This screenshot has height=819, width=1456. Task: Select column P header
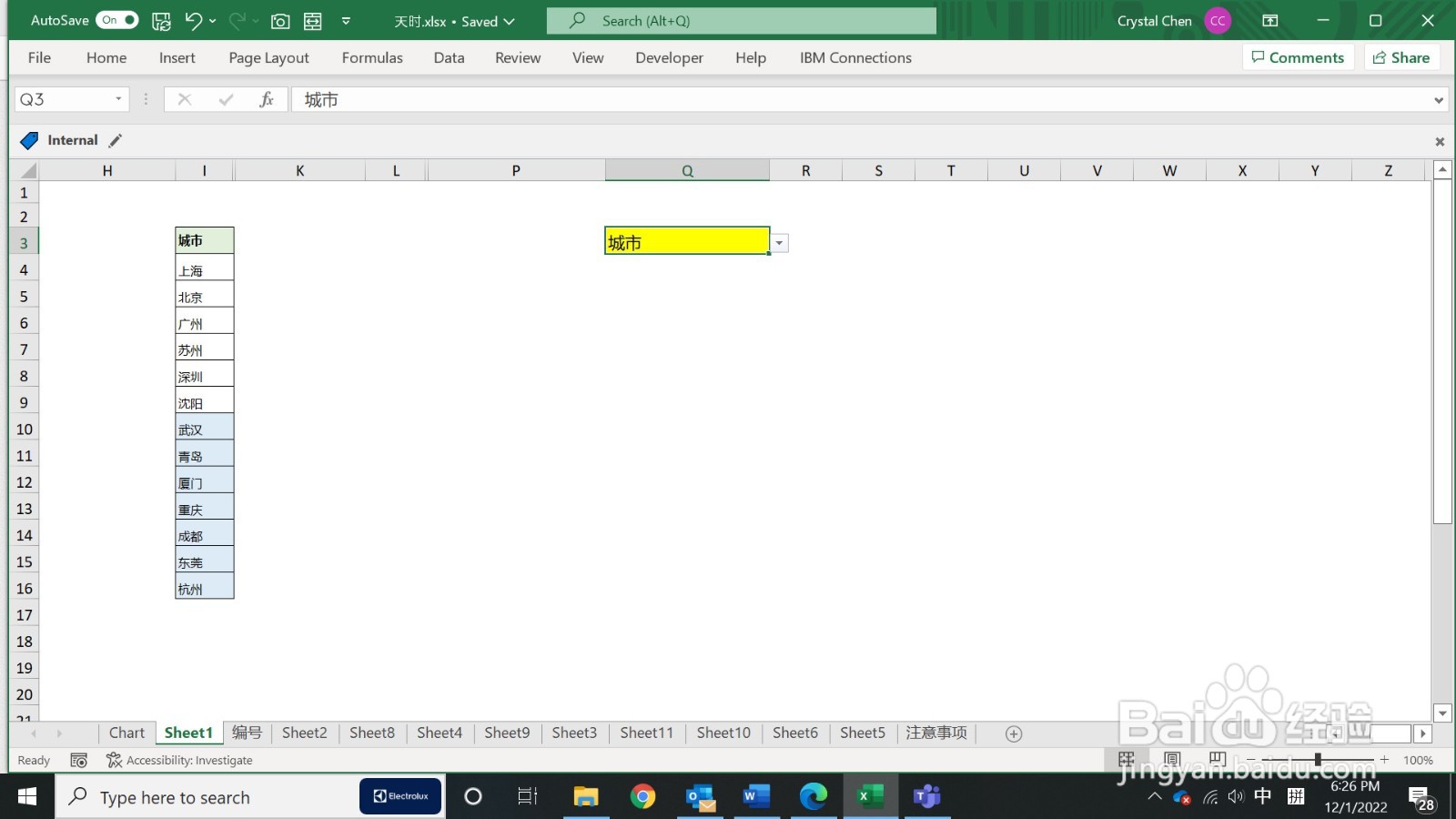pos(516,170)
